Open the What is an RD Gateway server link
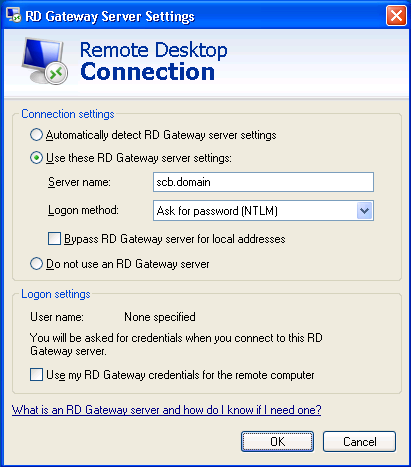This screenshot has width=411, height=467. pyautogui.click(x=166, y=410)
